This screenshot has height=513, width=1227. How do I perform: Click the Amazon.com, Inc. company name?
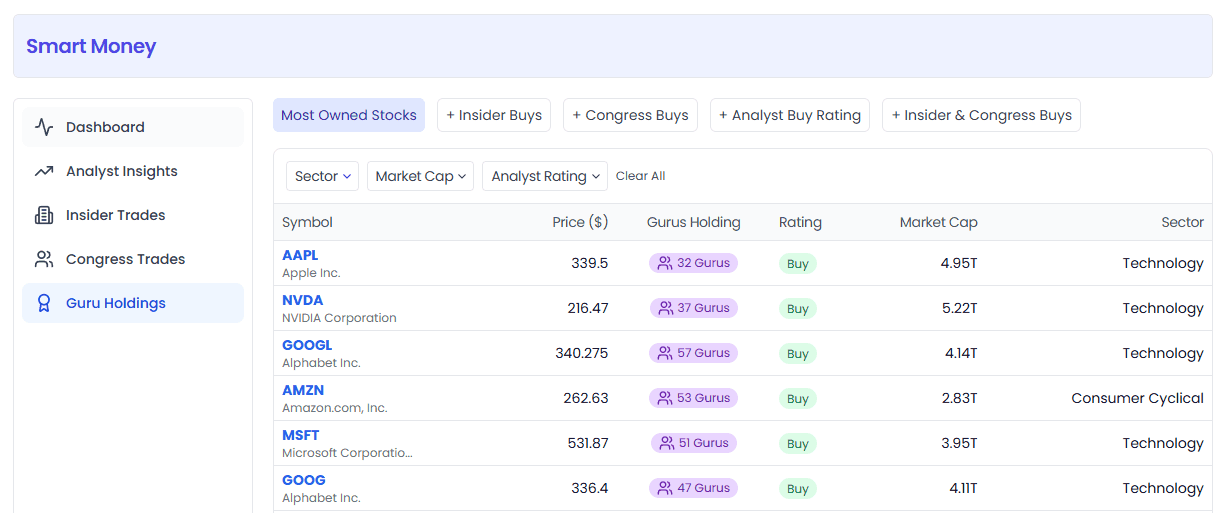pos(334,408)
